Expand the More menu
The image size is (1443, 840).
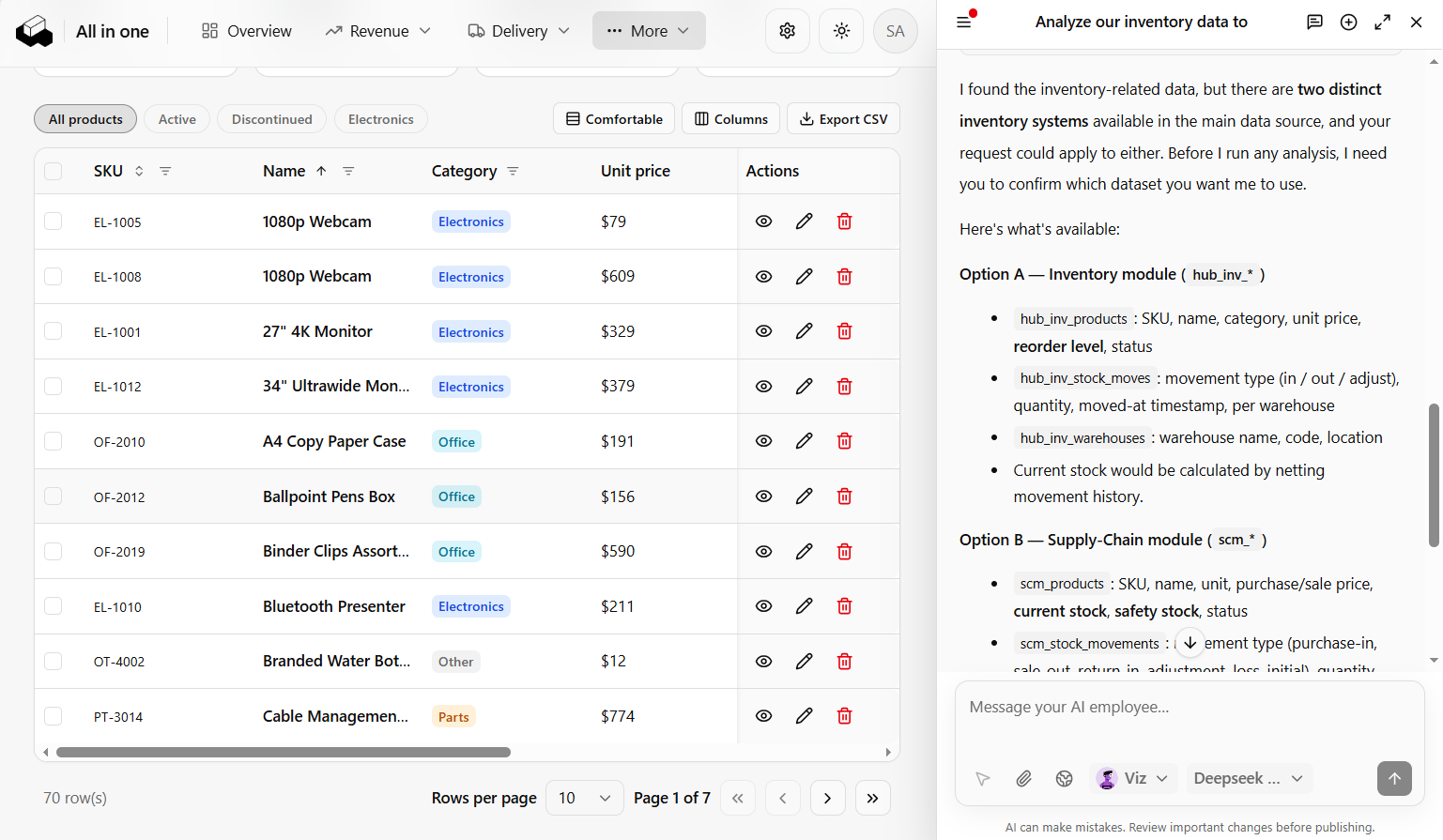(649, 31)
